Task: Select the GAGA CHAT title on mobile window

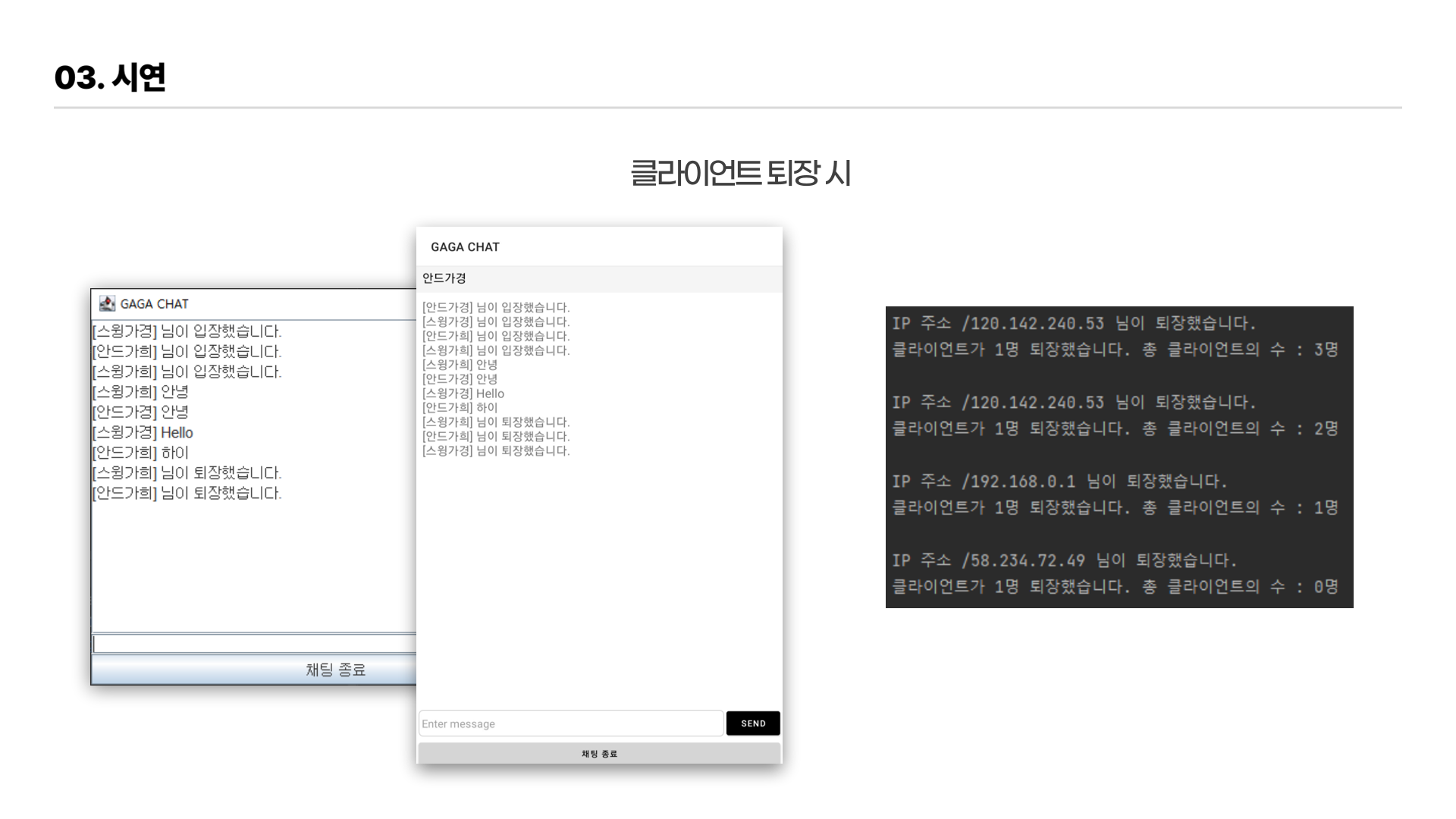Action: [464, 246]
